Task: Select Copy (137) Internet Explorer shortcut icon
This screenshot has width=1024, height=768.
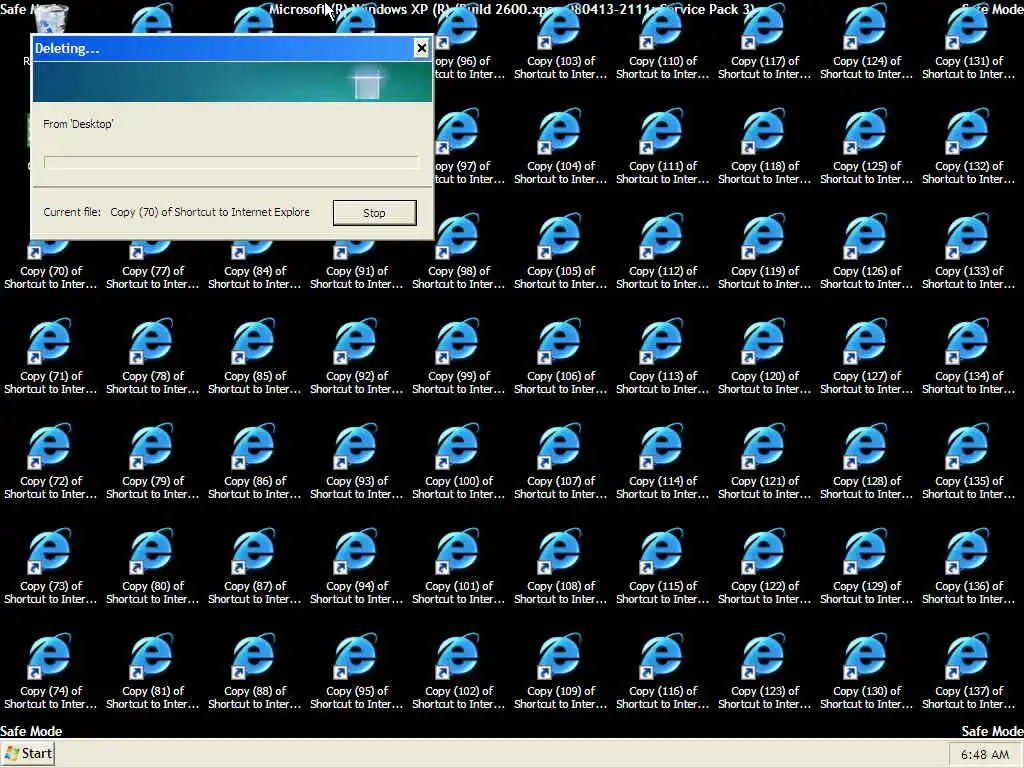Action: [967, 656]
